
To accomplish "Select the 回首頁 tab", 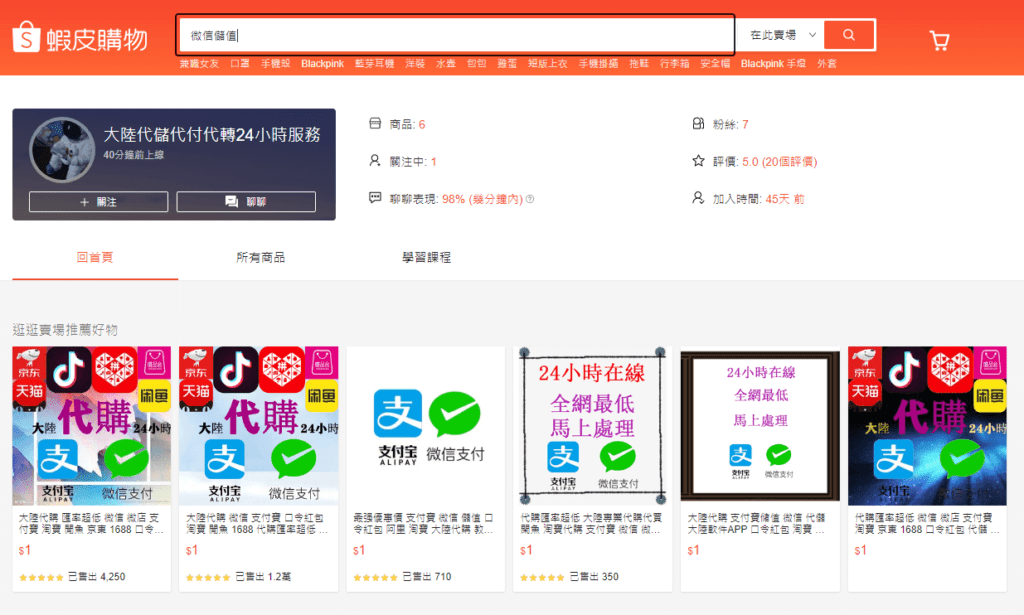I will click(95, 257).
